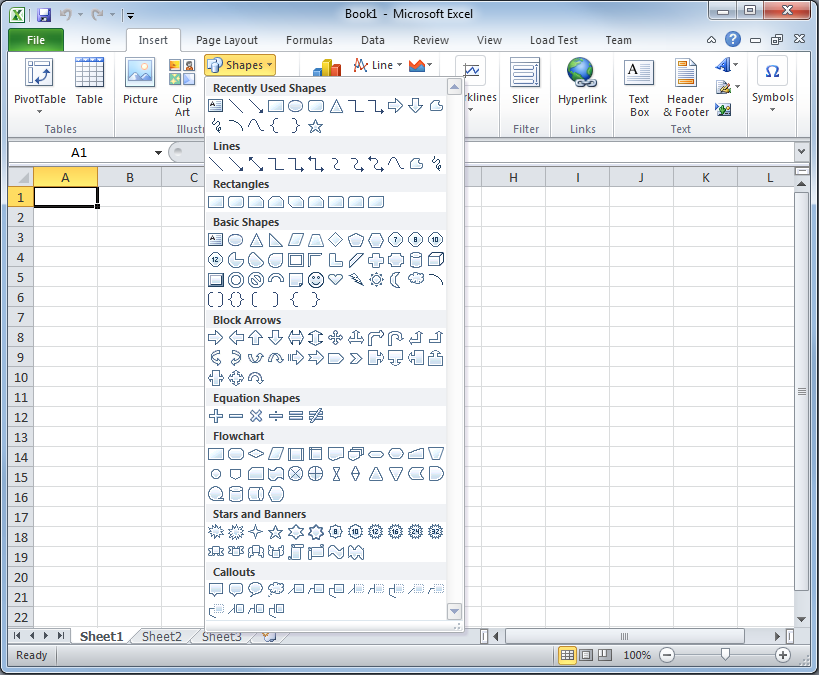
Task: Click the Slicer icon in Filter group
Action: [525, 83]
